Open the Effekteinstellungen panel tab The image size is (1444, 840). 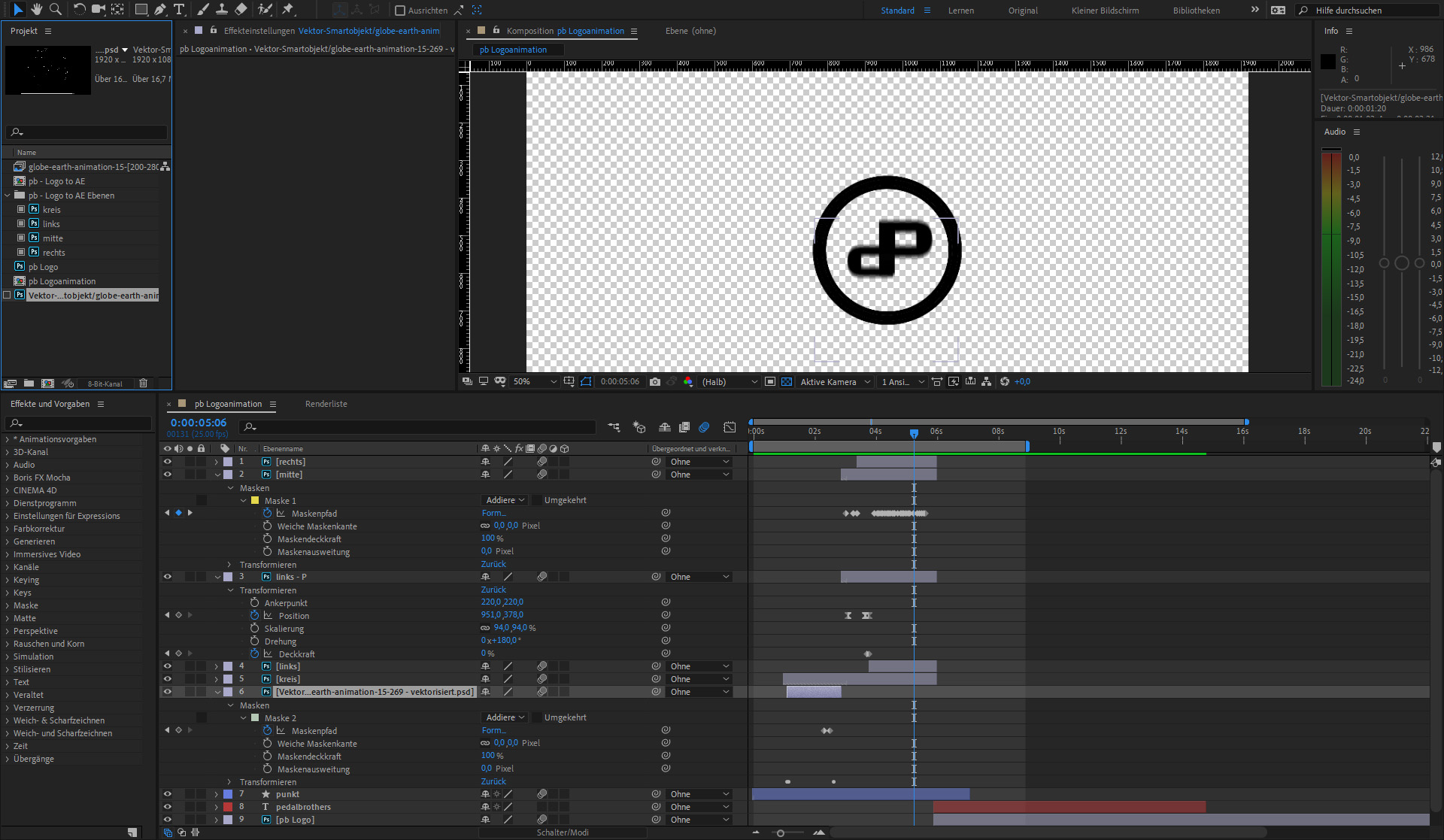click(332, 31)
